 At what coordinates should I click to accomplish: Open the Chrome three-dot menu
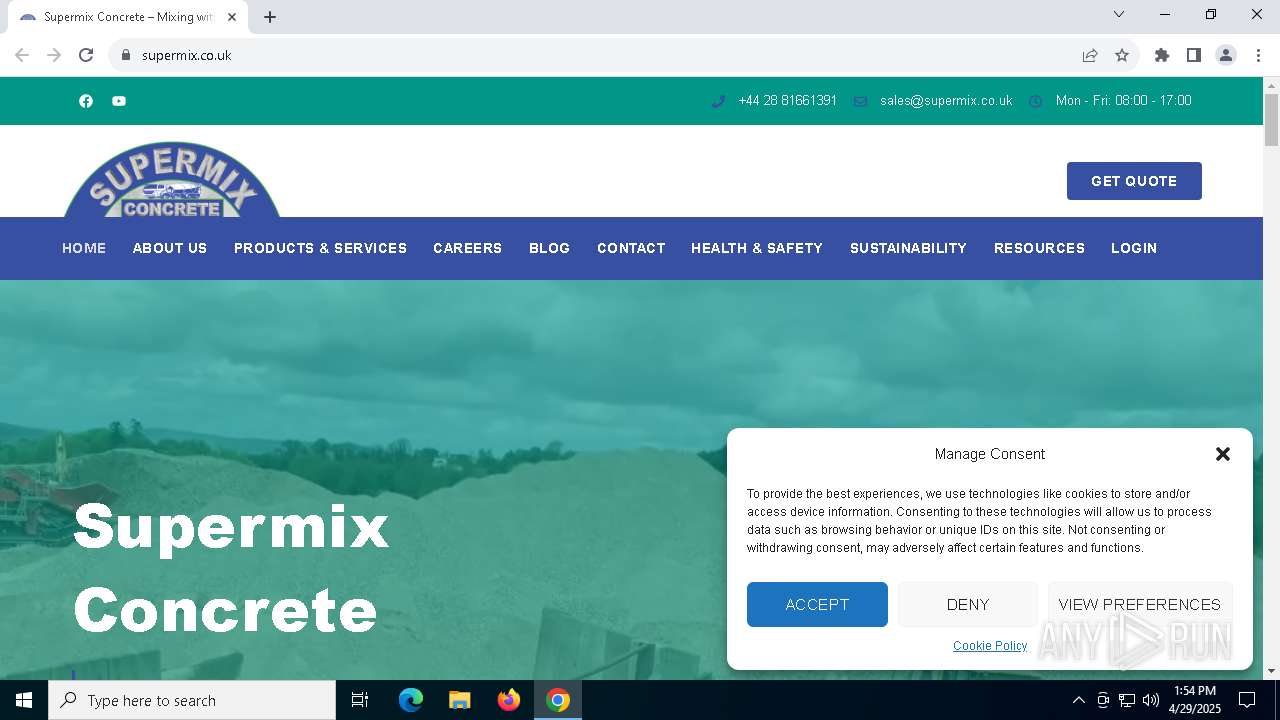(x=1258, y=55)
